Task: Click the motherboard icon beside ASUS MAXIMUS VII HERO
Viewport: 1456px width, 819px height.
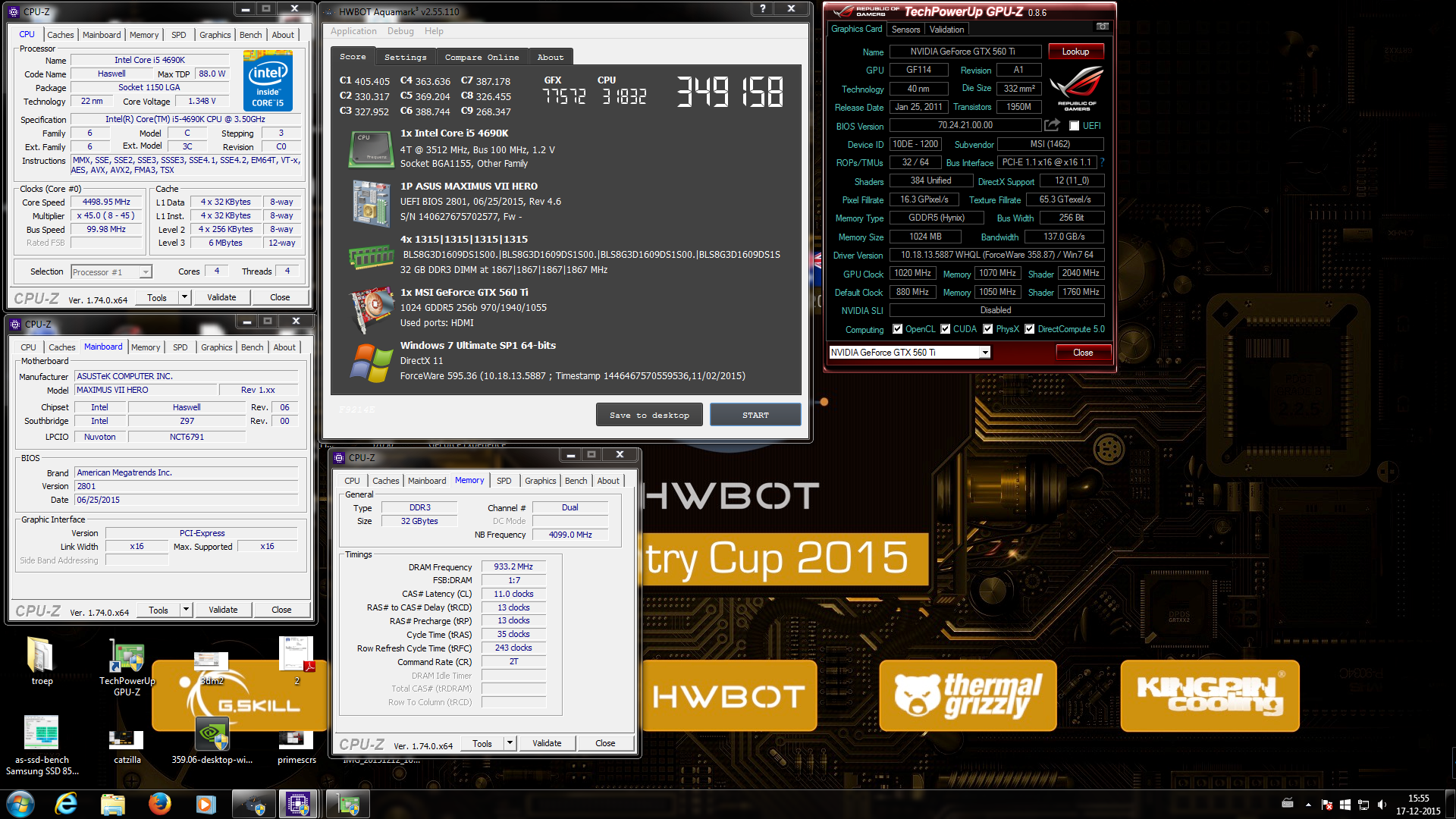Action: (x=372, y=203)
